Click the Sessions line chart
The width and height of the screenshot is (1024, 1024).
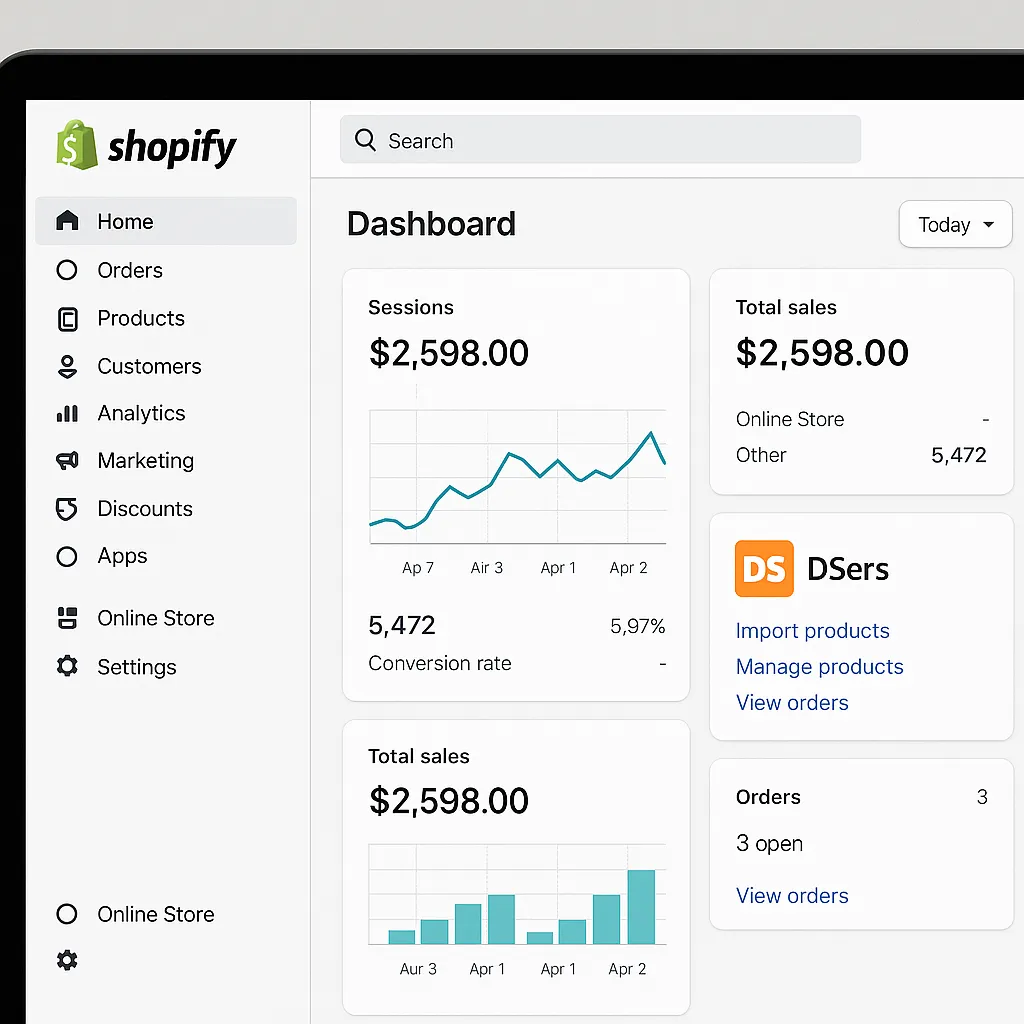(x=518, y=477)
